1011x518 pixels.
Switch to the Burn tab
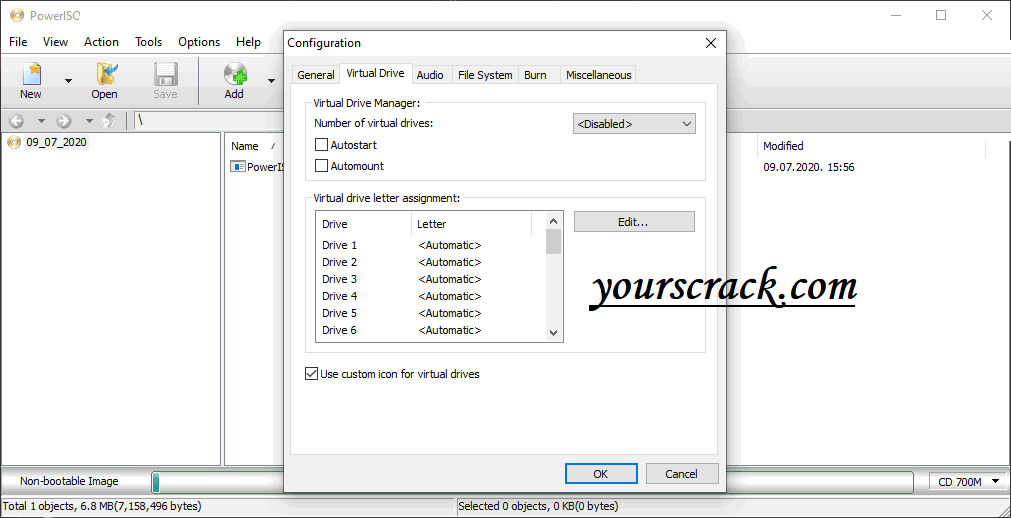[x=535, y=75]
